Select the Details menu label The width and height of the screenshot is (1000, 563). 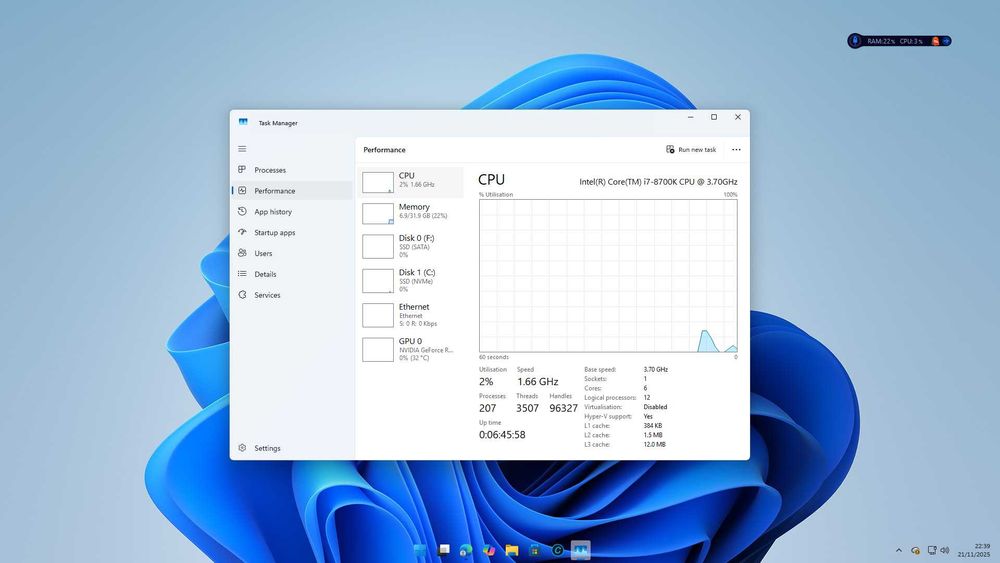point(265,274)
